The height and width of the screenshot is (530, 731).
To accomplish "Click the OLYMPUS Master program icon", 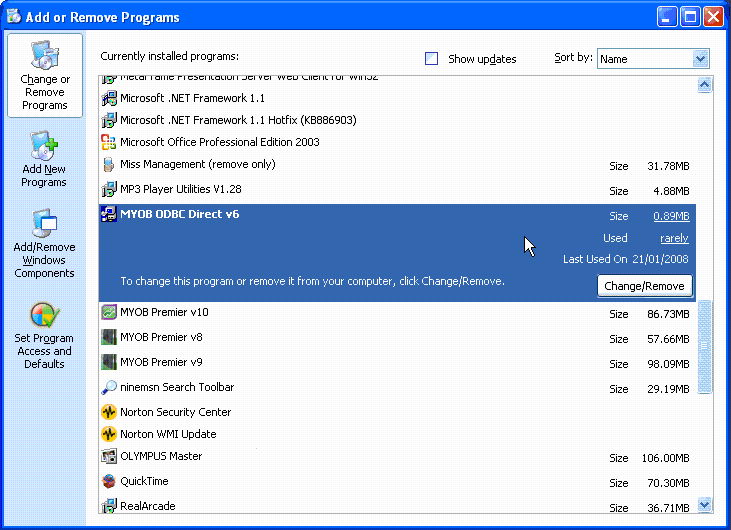I will point(109,457).
